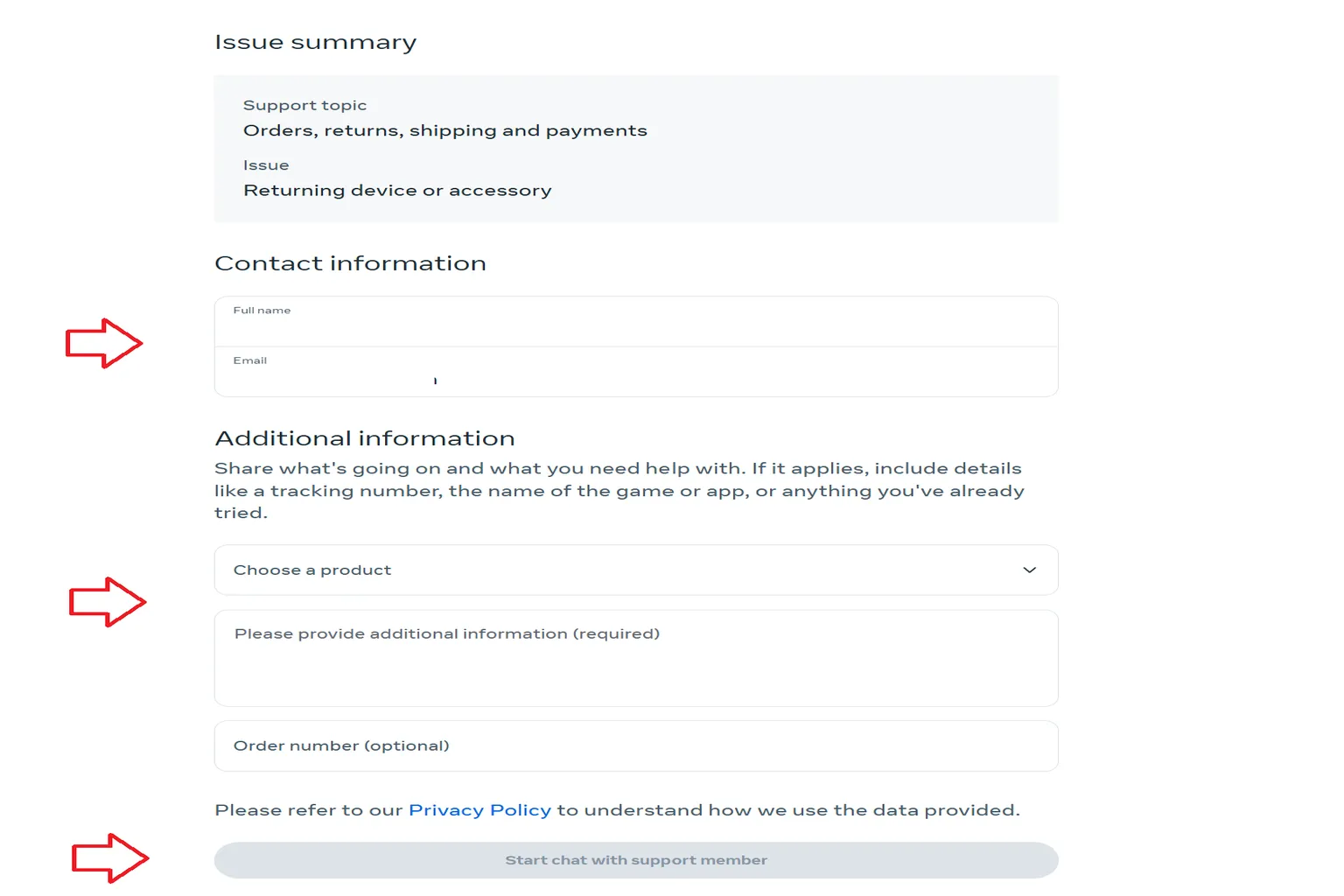Open the Choose a product dropdown
This screenshot has width=1344, height=896.
(x=636, y=570)
